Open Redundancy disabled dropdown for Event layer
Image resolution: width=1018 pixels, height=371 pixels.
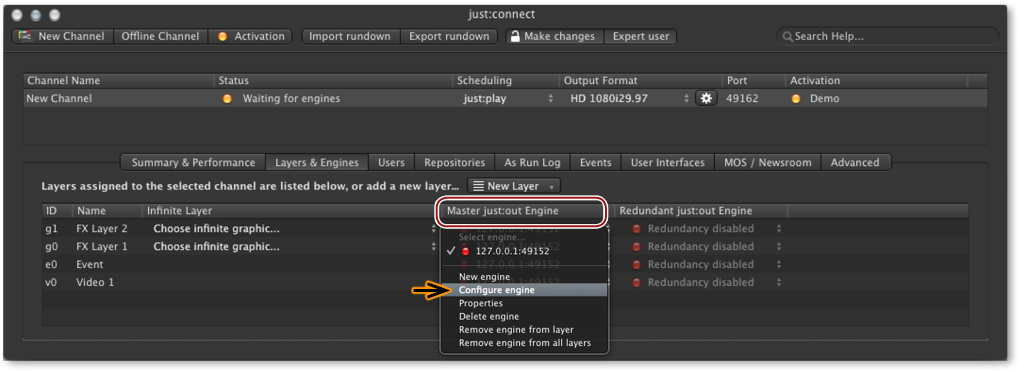[707, 264]
